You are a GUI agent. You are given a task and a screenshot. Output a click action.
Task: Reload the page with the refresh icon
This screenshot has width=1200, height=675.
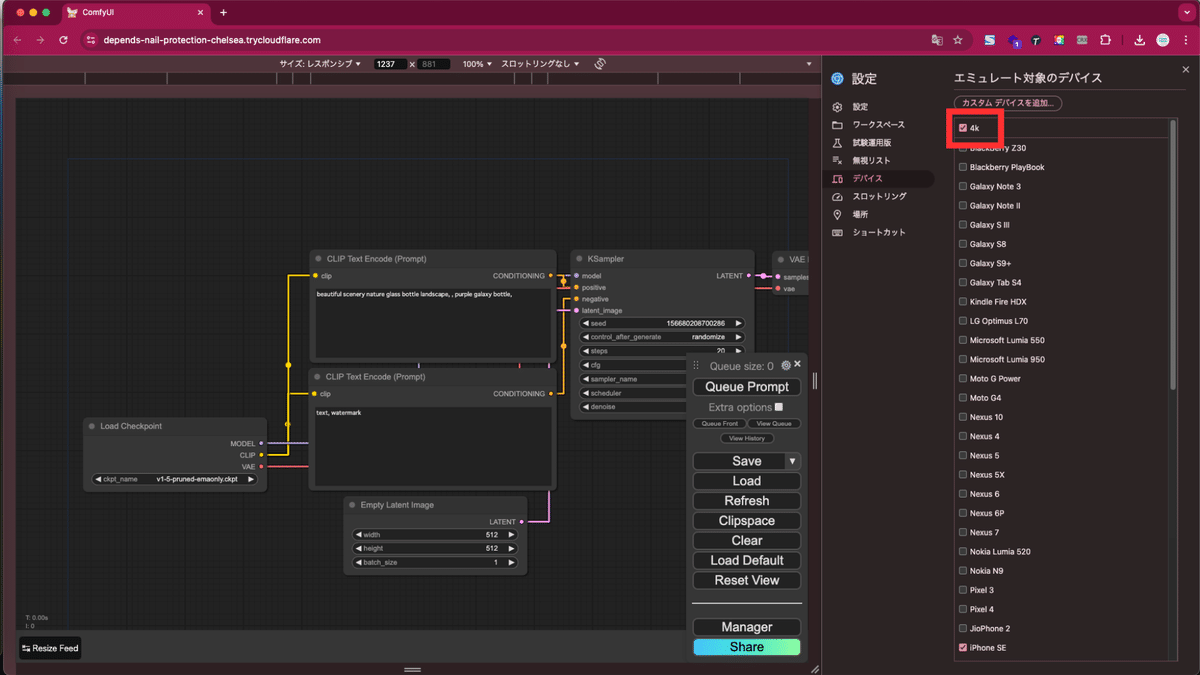[64, 40]
